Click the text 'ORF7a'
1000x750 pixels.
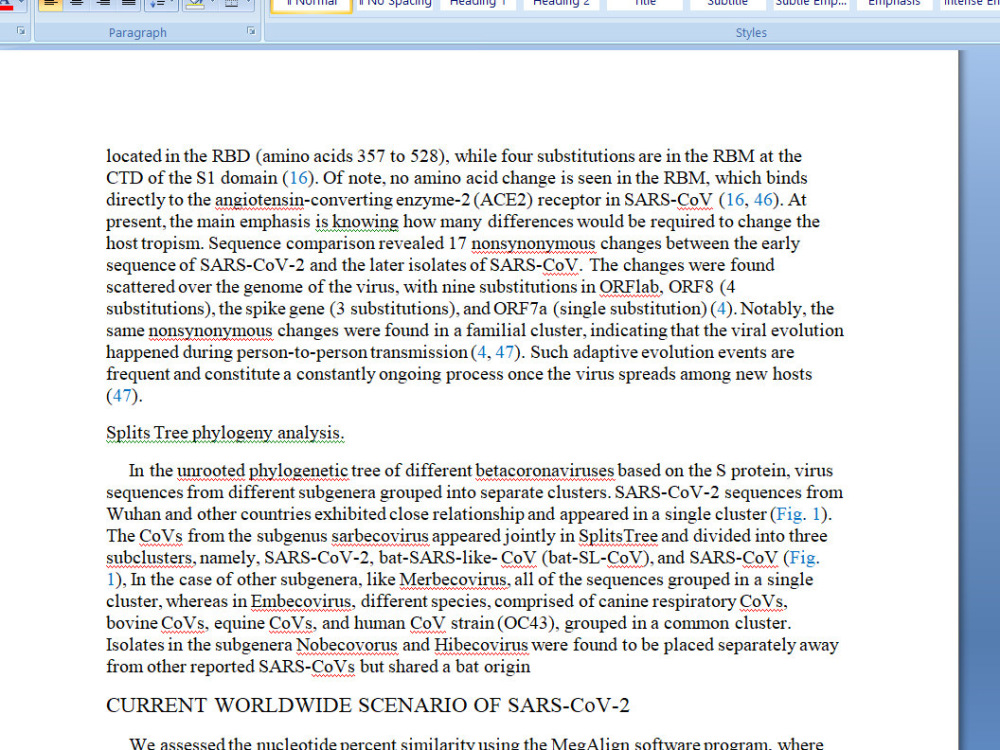click(x=520, y=309)
